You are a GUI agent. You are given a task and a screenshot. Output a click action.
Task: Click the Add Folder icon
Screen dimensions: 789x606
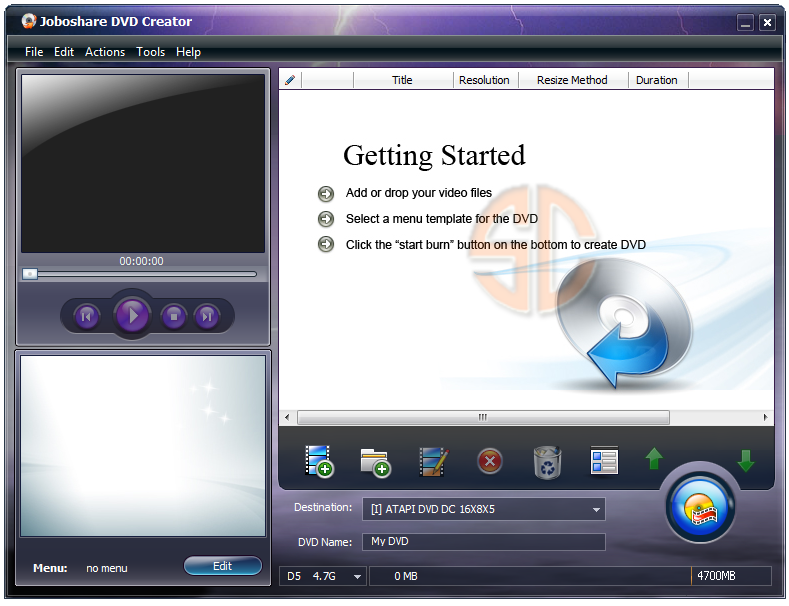coord(375,462)
